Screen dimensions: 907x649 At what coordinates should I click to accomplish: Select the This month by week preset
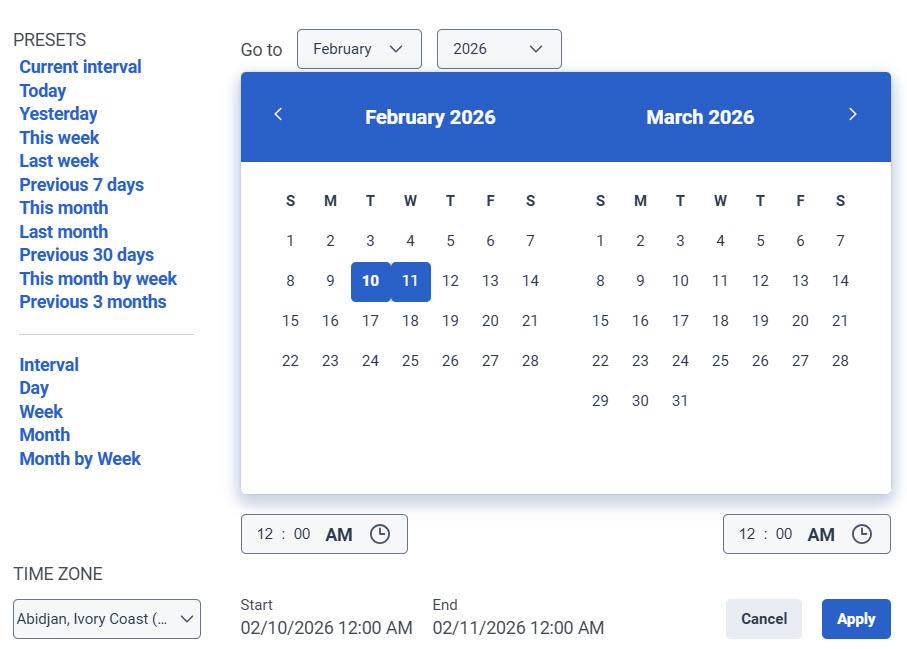(97, 278)
